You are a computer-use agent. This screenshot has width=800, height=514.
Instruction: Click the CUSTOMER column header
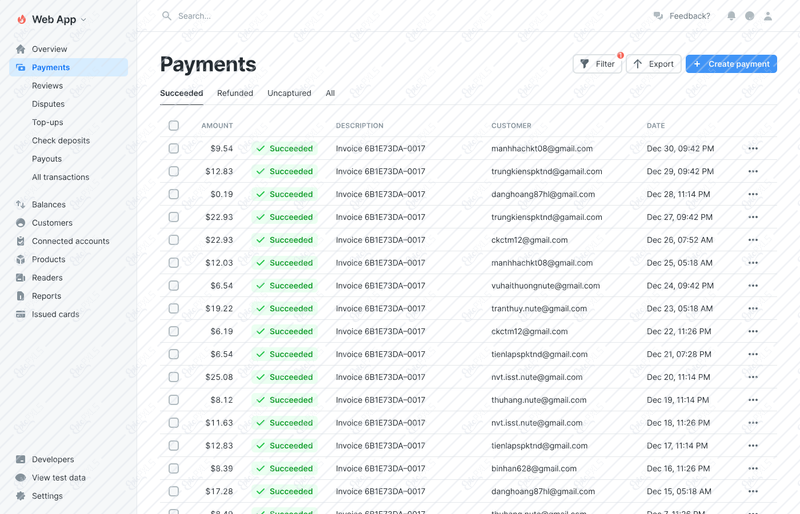(x=511, y=126)
